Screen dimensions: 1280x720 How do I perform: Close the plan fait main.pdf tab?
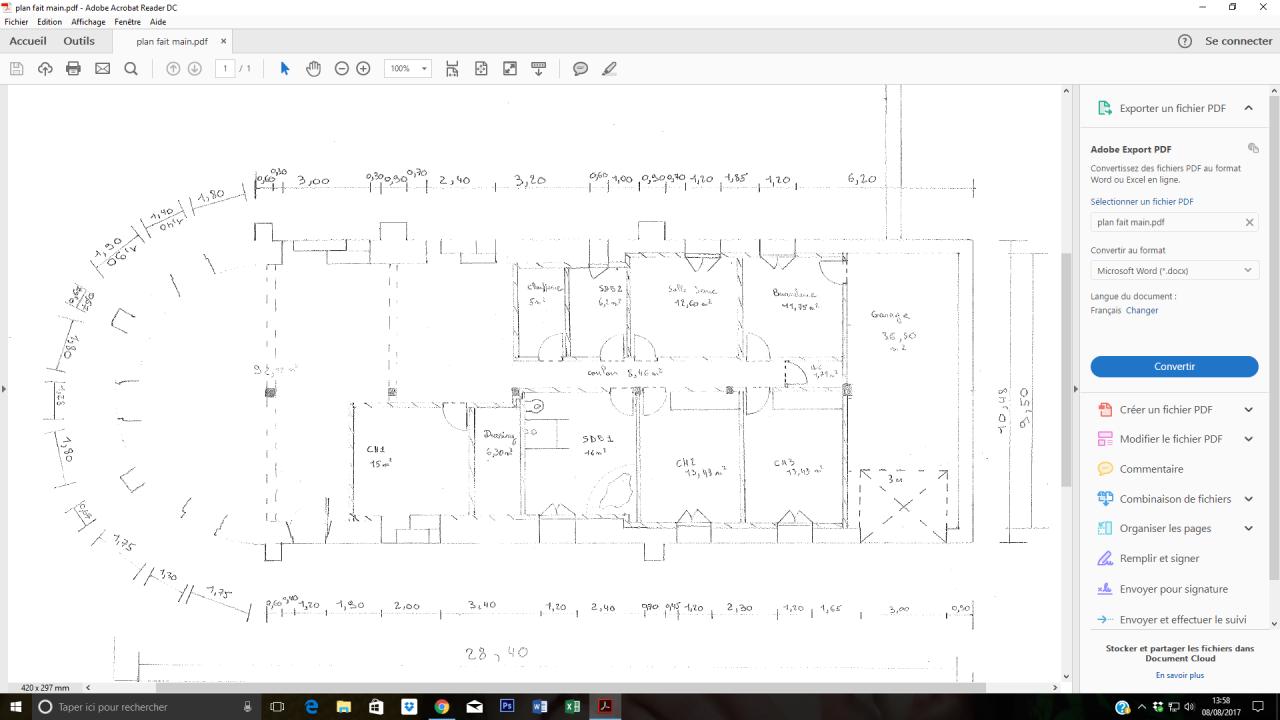point(224,41)
